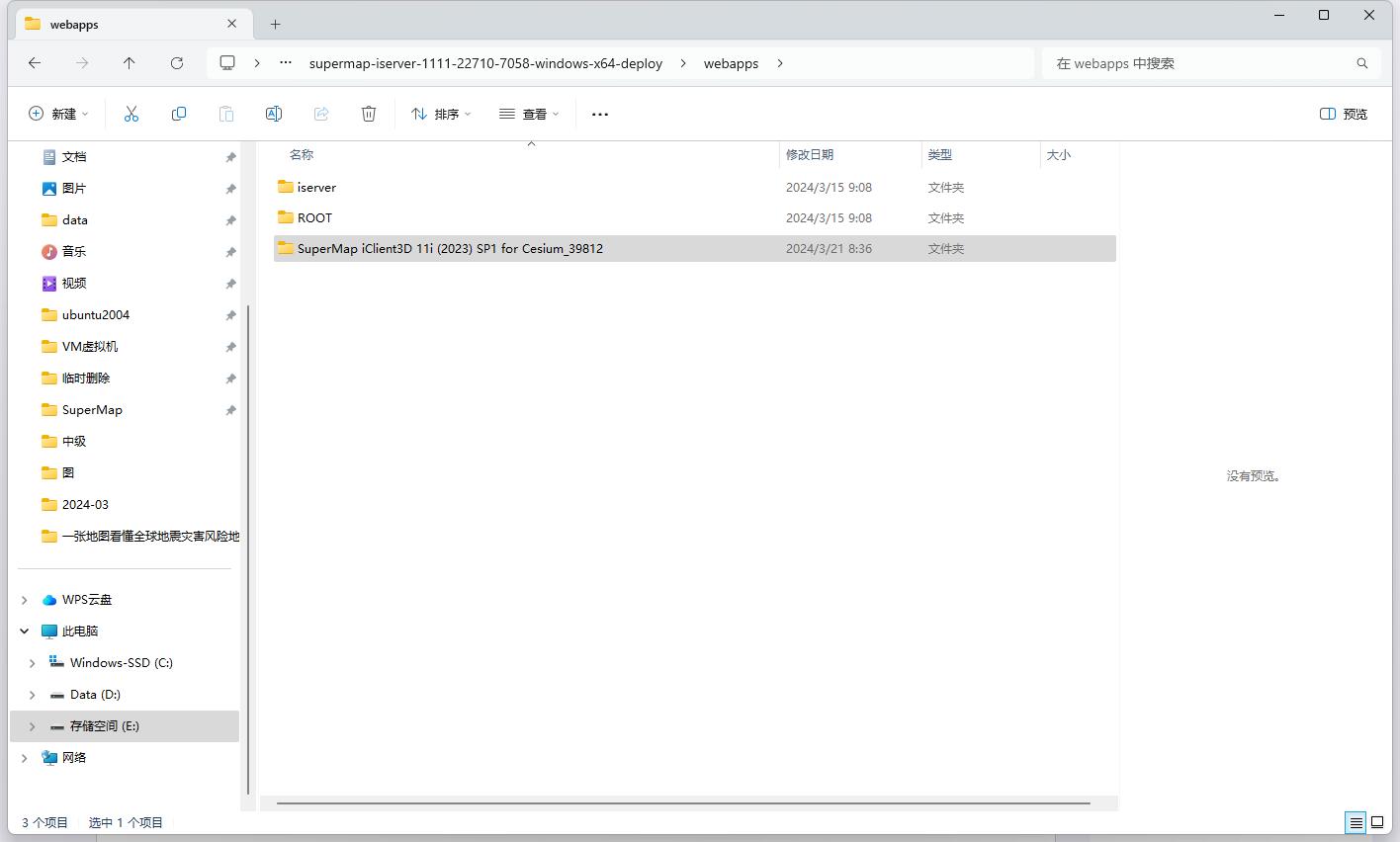Click the search magnifier icon

(x=1361, y=63)
